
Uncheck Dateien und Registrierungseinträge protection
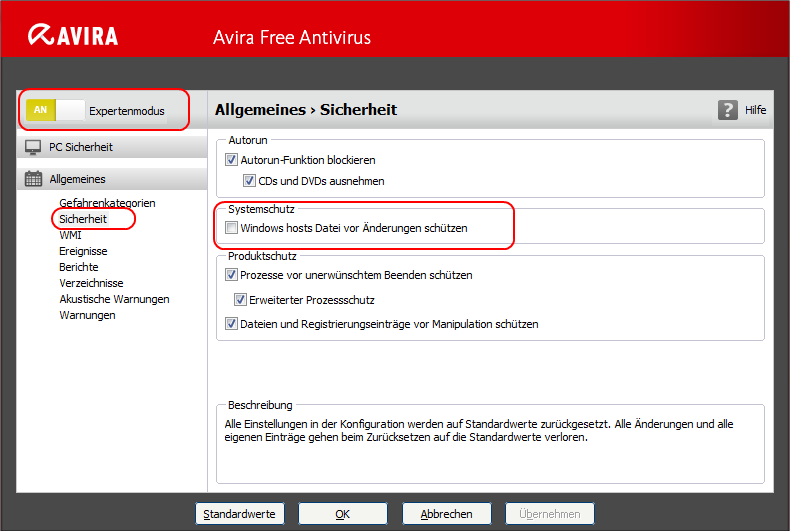coord(232,324)
